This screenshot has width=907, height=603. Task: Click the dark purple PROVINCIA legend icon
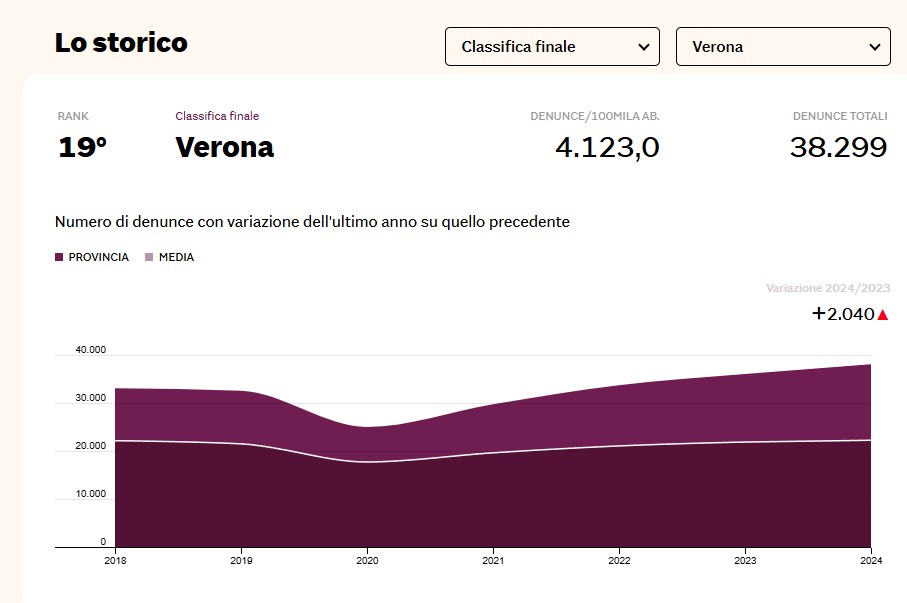61,257
